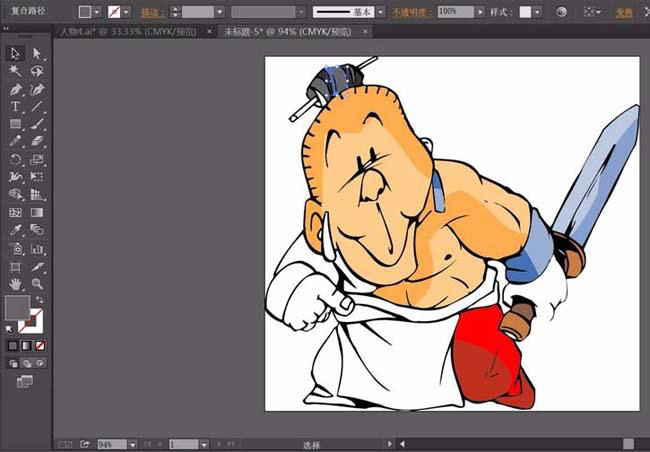The width and height of the screenshot is (650, 452).
Task: Click the 100% opacity field
Action: (456, 12)
